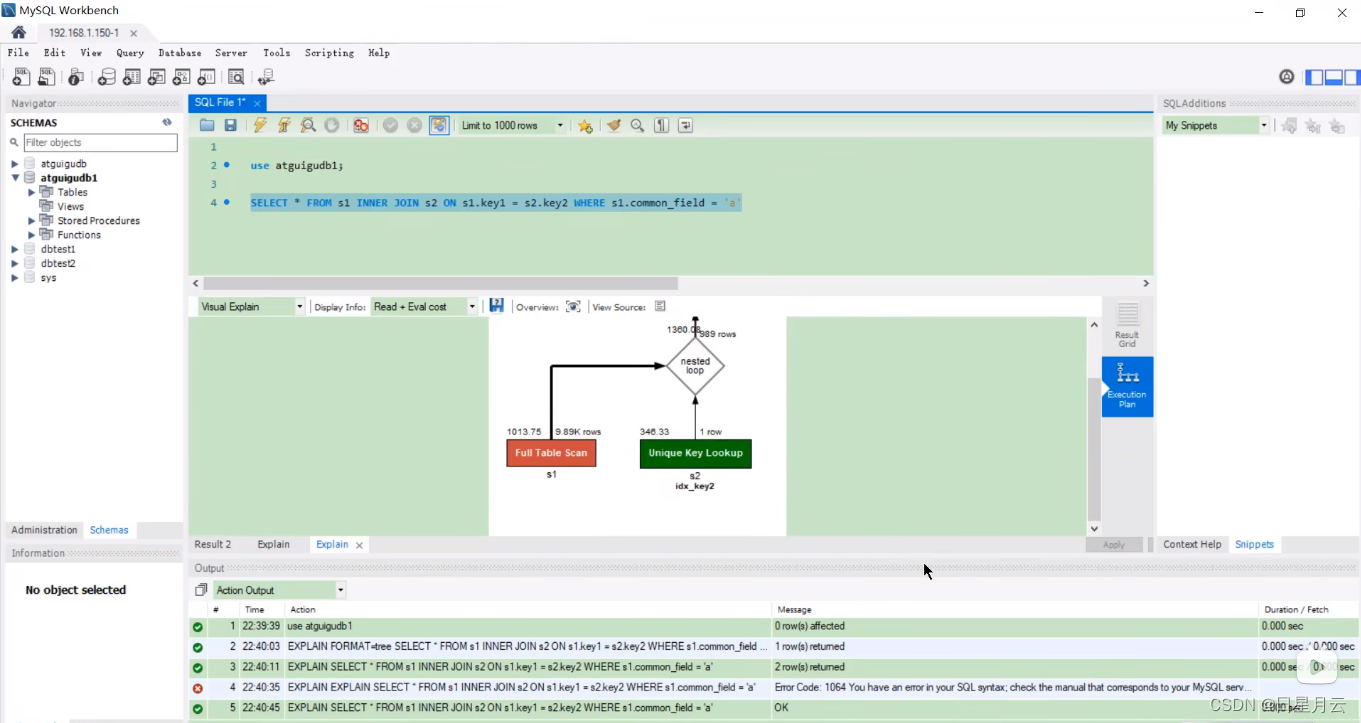Image resolution: width=1361 pixels, height=723 pixels.
Task: Rollback the transaction X icon
Action: (414, 125)
